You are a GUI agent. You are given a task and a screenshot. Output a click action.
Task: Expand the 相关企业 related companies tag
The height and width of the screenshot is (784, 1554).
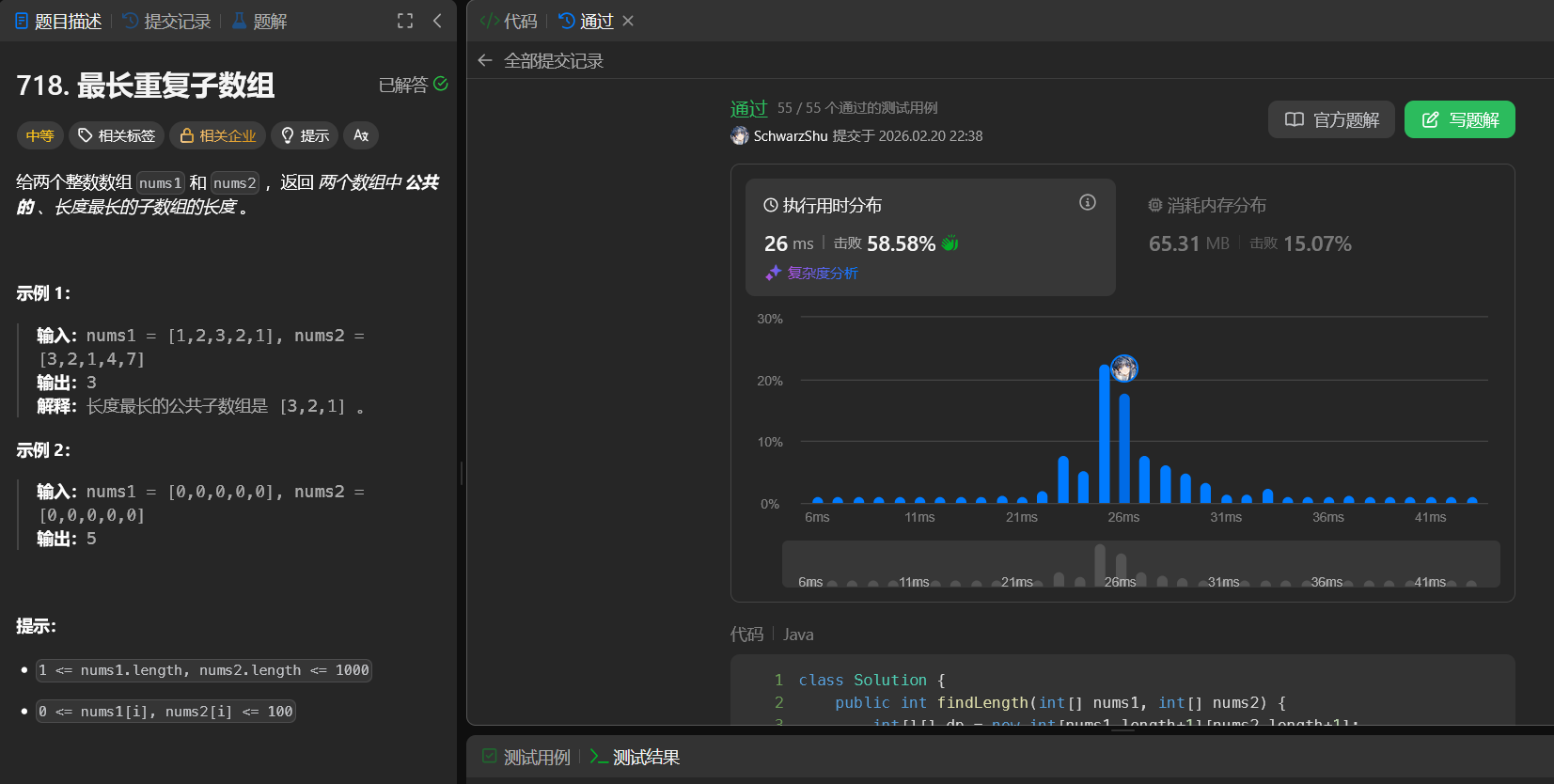[x=217, y=135]
